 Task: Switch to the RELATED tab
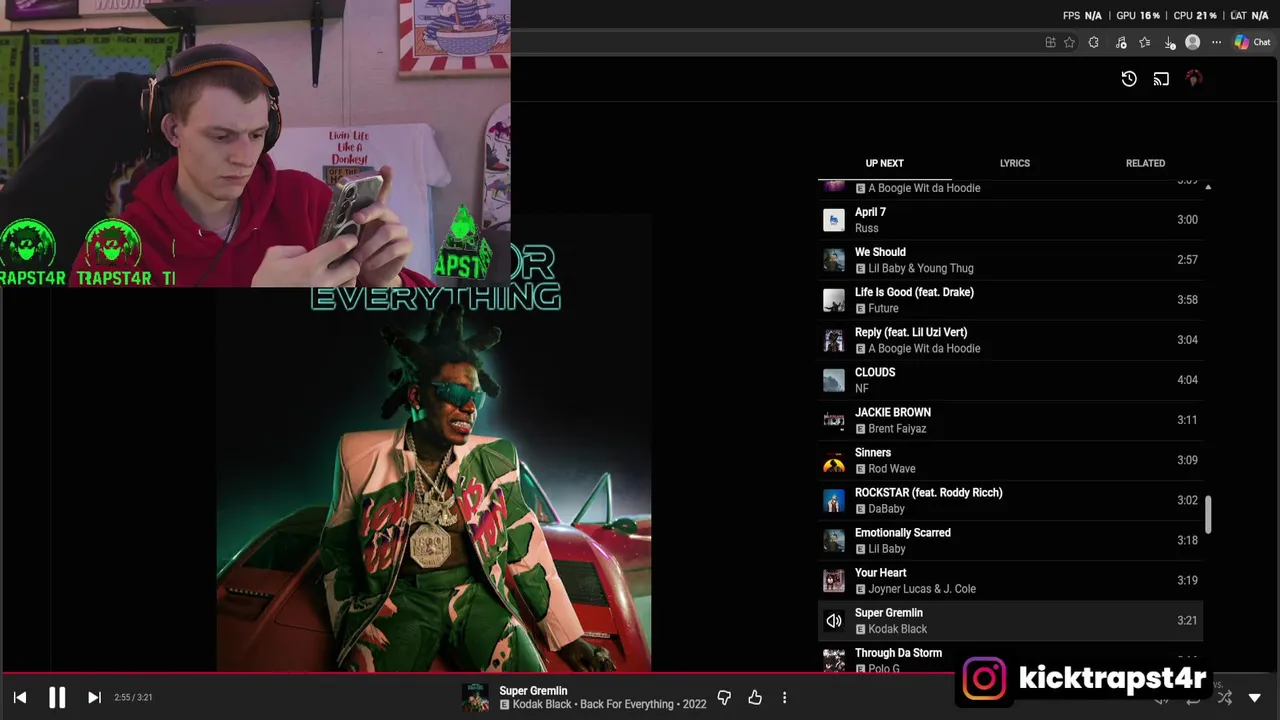point(1145,163)
